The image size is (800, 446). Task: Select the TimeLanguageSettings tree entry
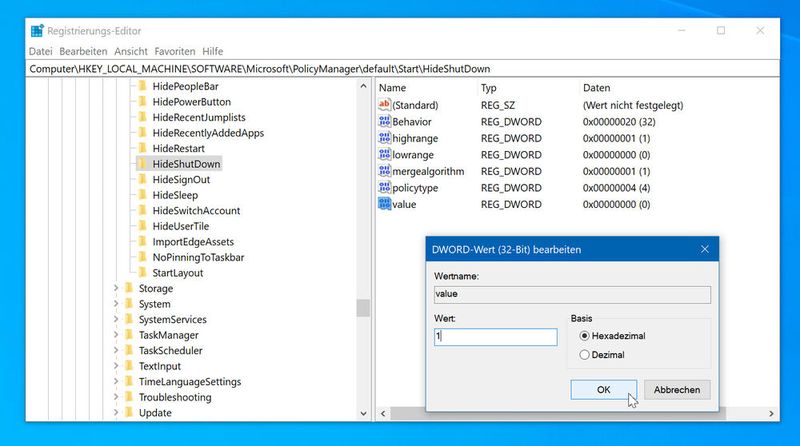(190, 382)
